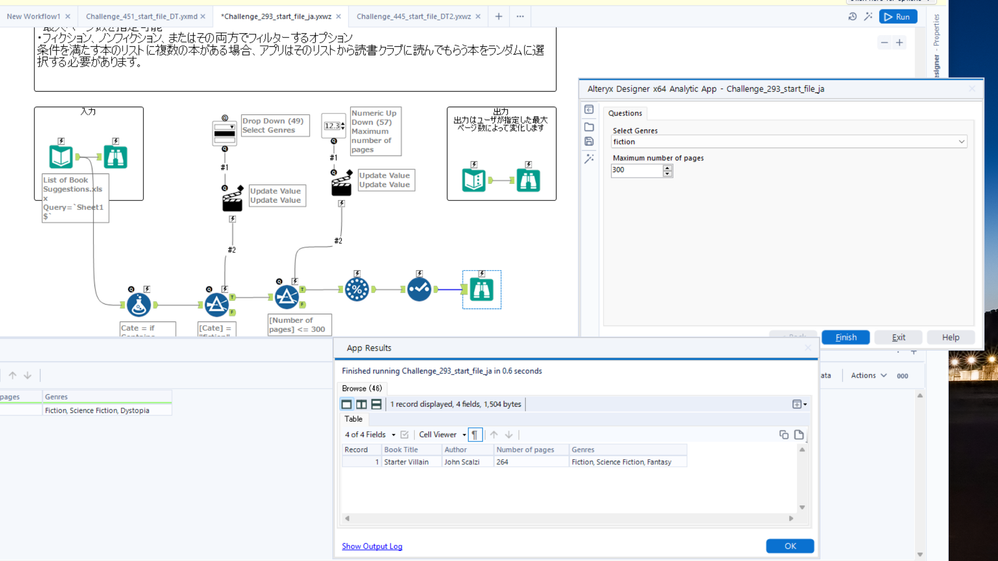998x561 pixels.
Task: Click the magic wand icon near Run
Action: click(x=868, y=17)
